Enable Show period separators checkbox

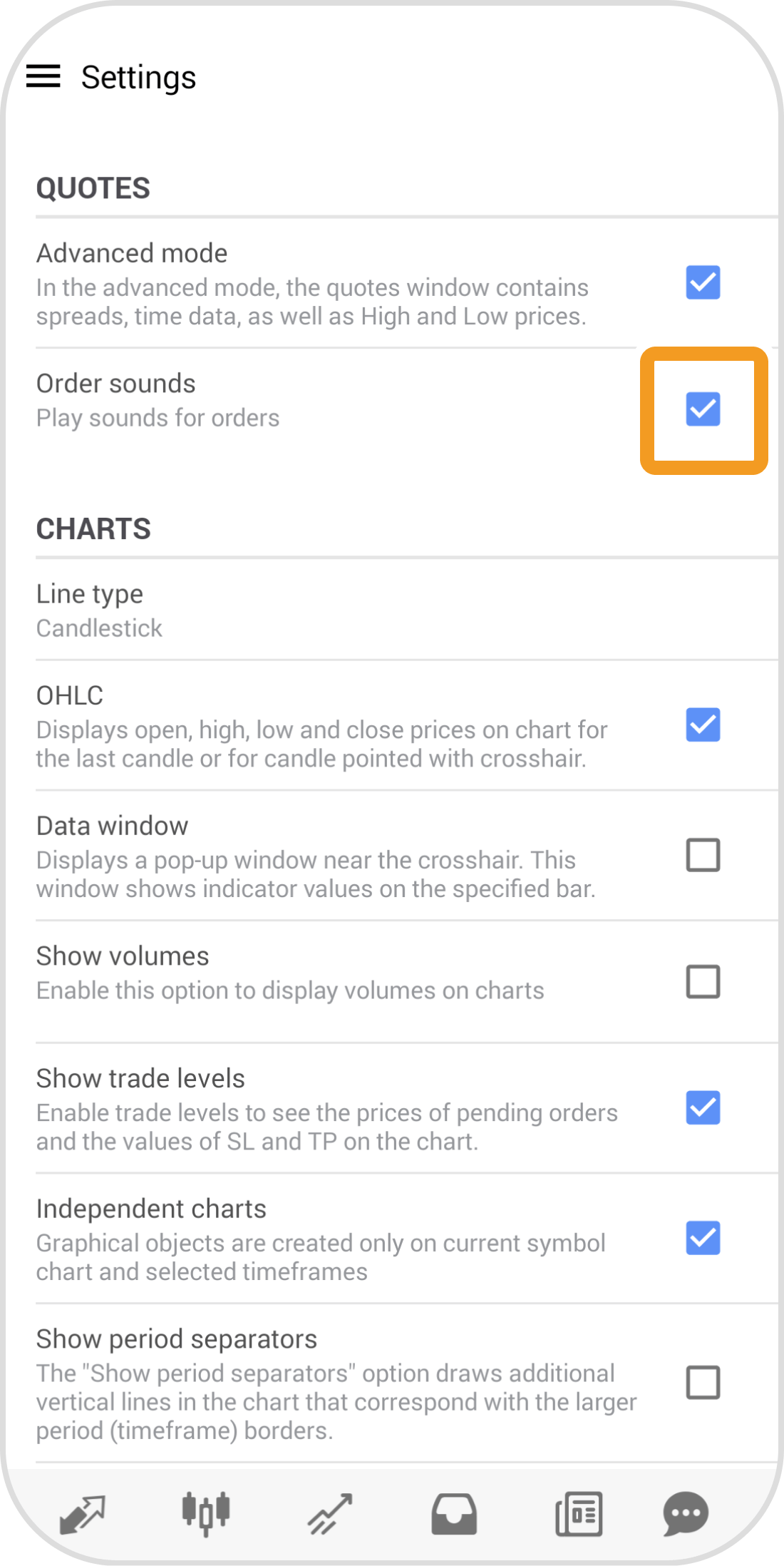703,1383
